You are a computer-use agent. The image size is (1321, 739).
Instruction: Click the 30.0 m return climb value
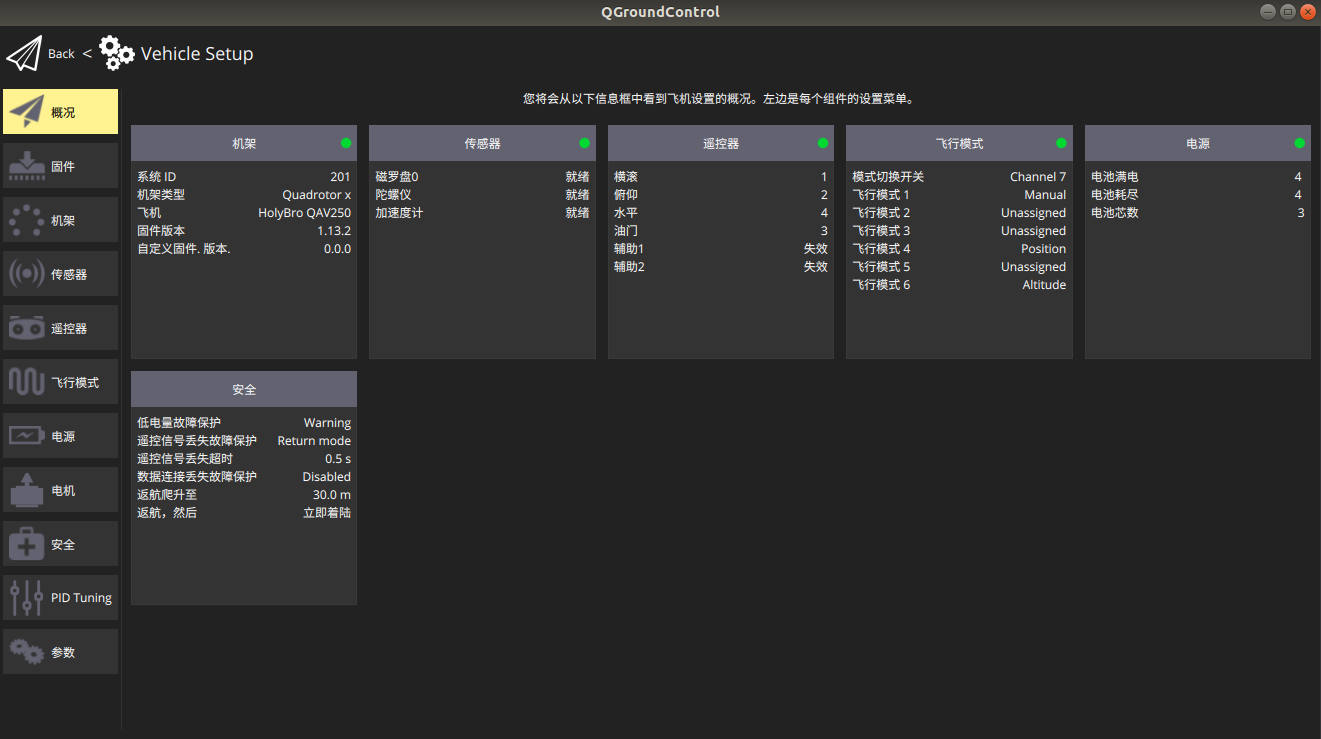point(332,495)
